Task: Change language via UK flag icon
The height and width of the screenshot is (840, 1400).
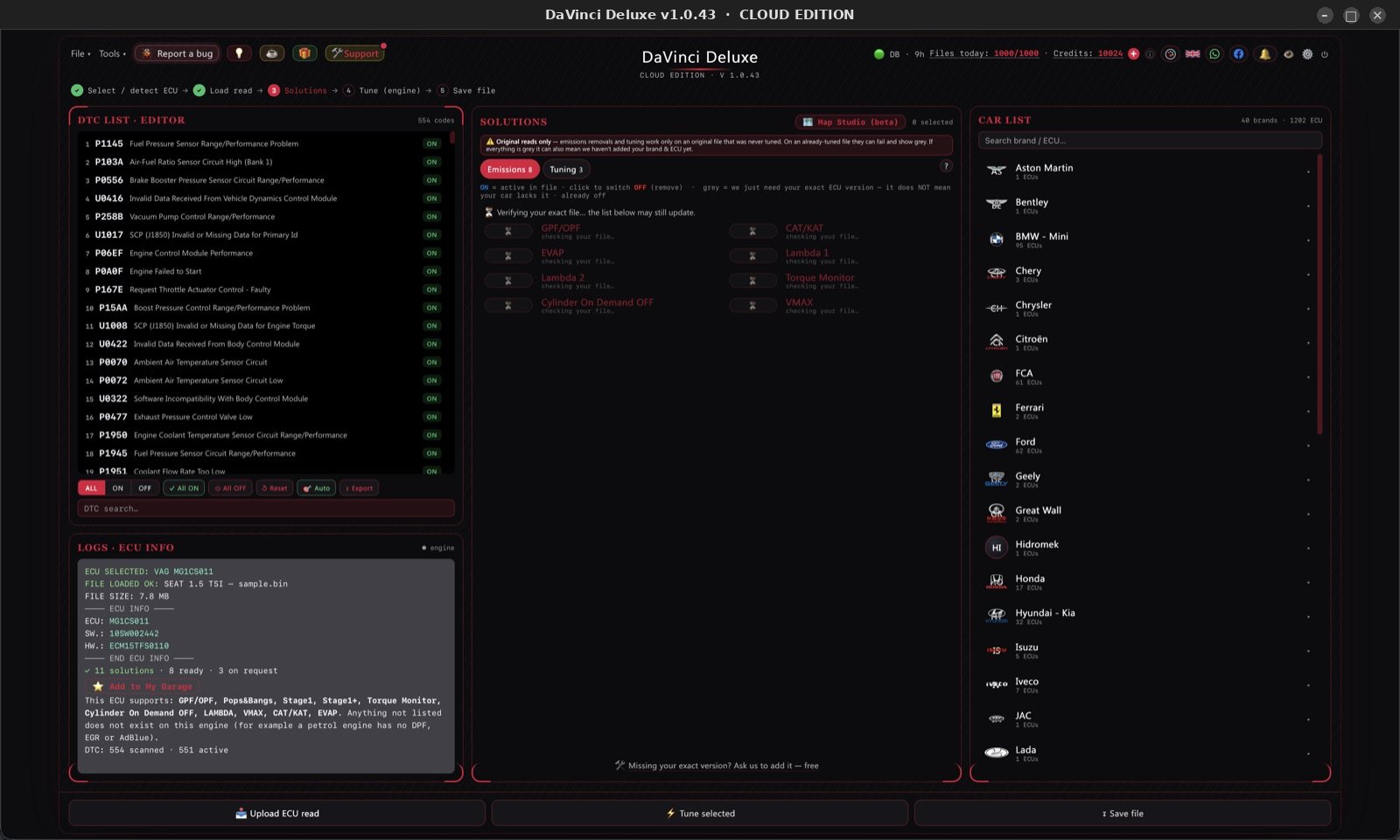Action: 1193,54
